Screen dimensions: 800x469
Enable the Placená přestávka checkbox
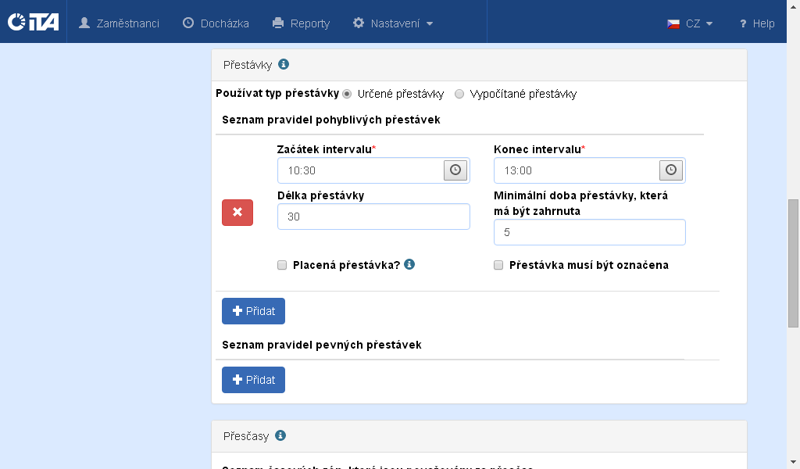pos(282,266)
